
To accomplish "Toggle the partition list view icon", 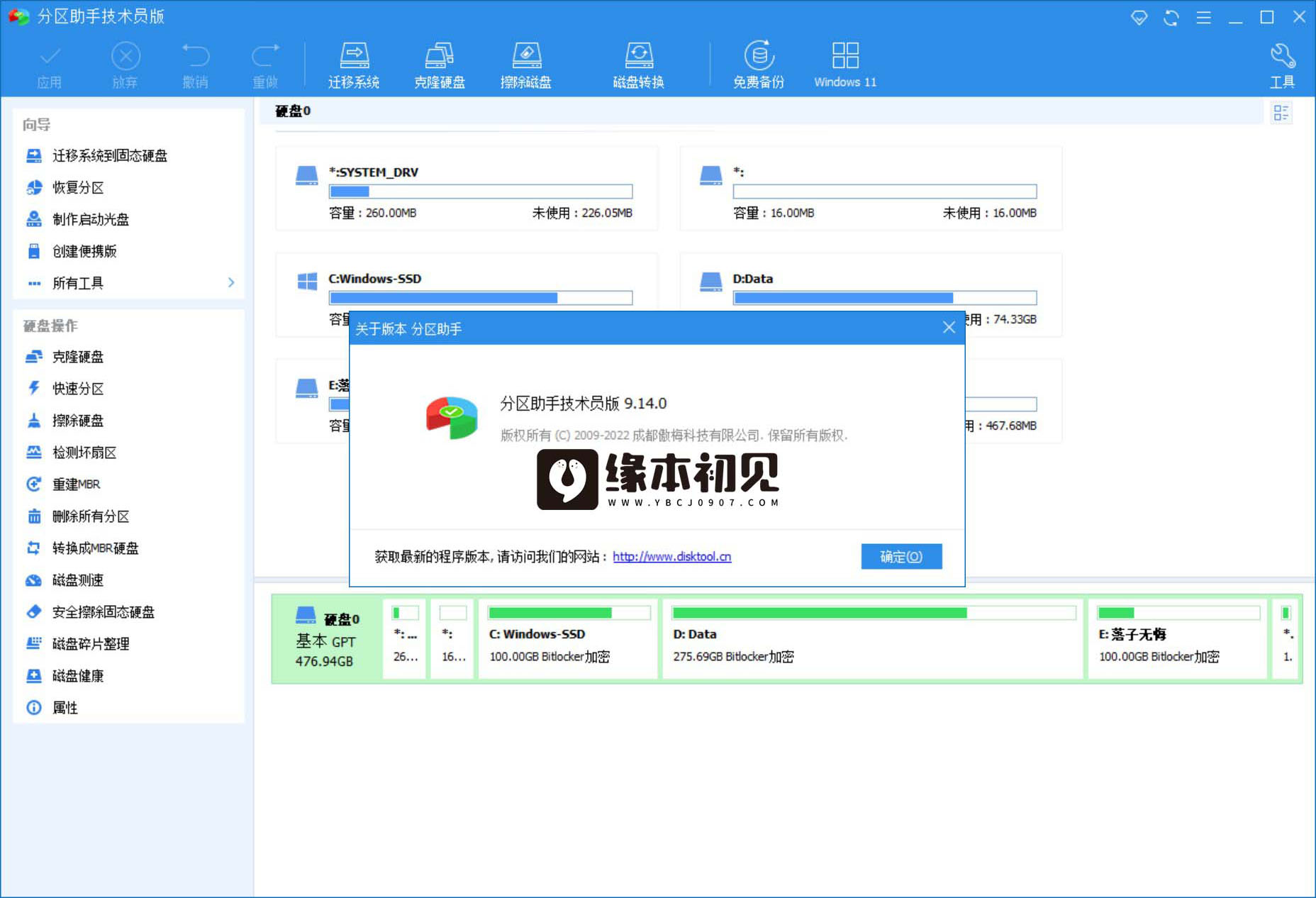I will pyautogui.click(x=1281, y=112).
